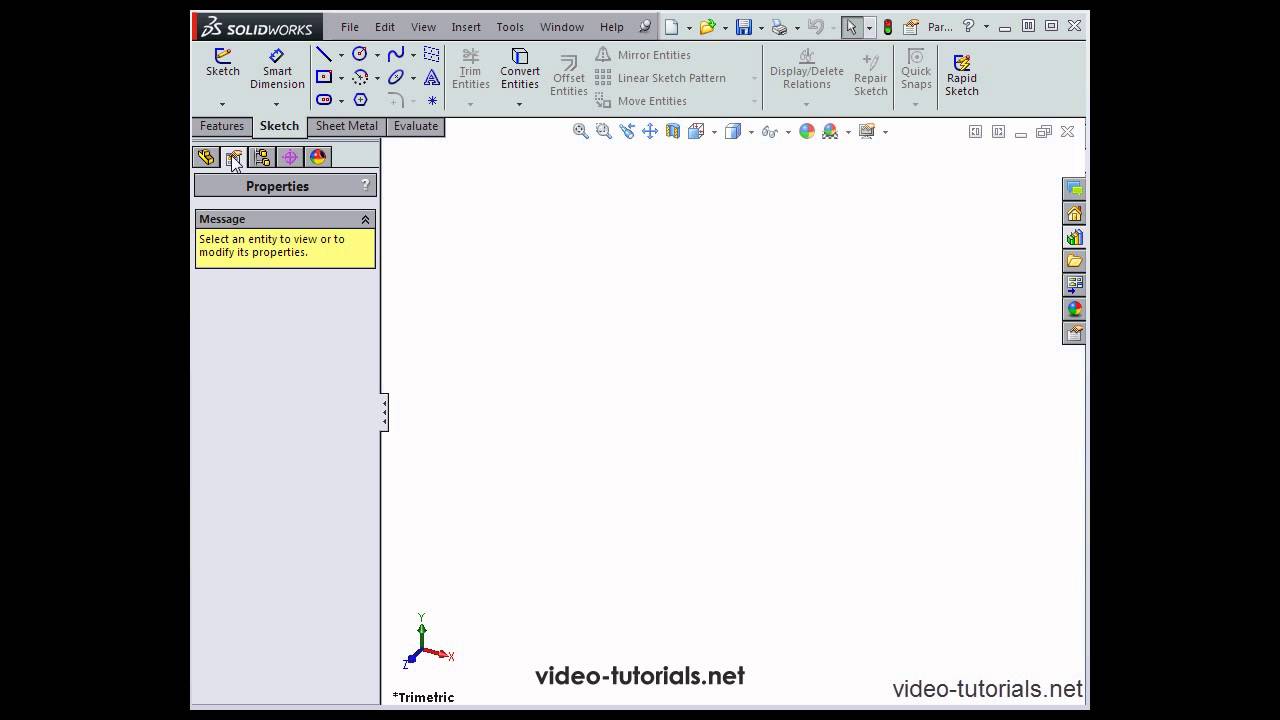Click the Print icon
Screen dimensions: 1280x720
[779, 27]
